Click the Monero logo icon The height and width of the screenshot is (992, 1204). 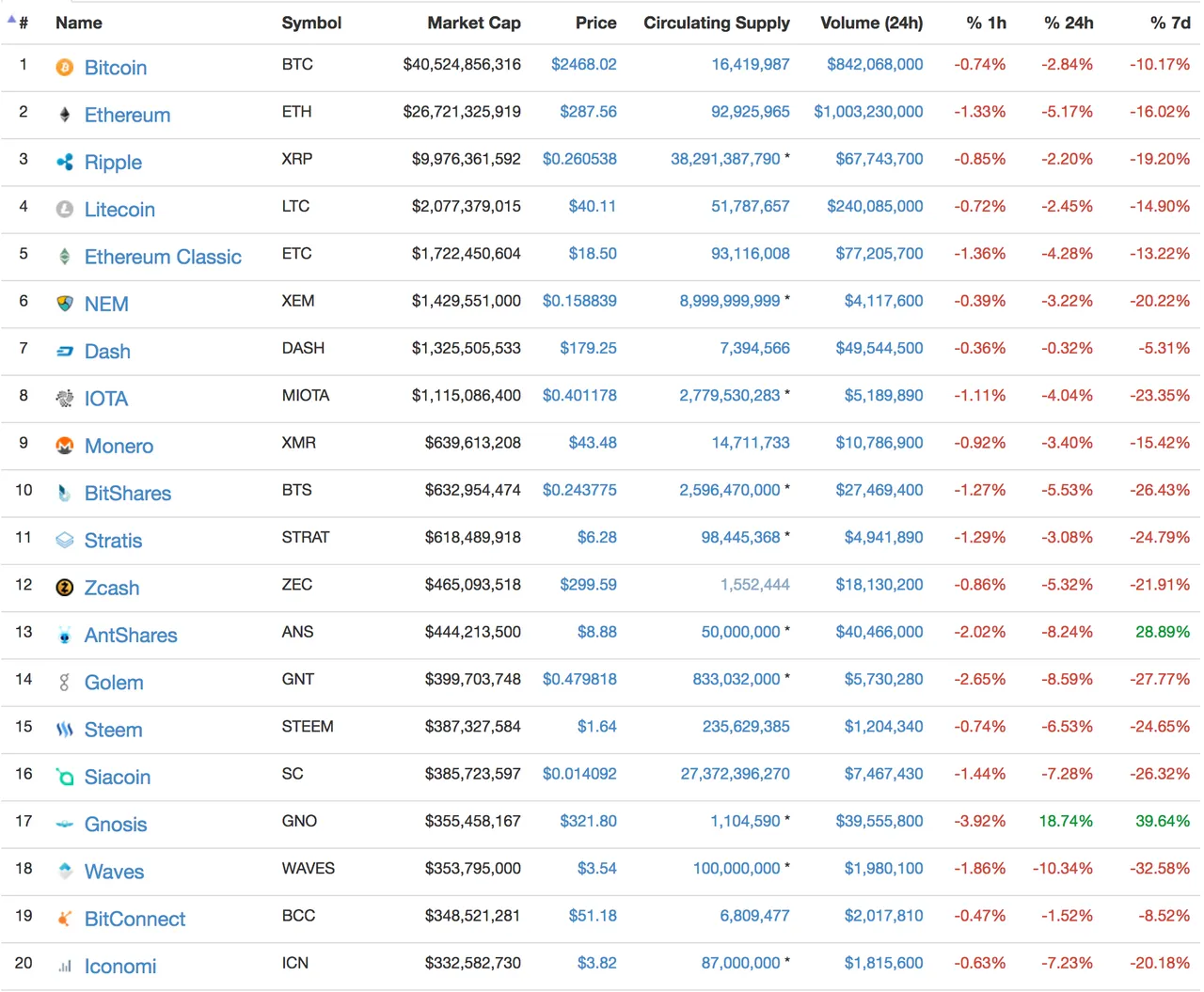point(65,446)
